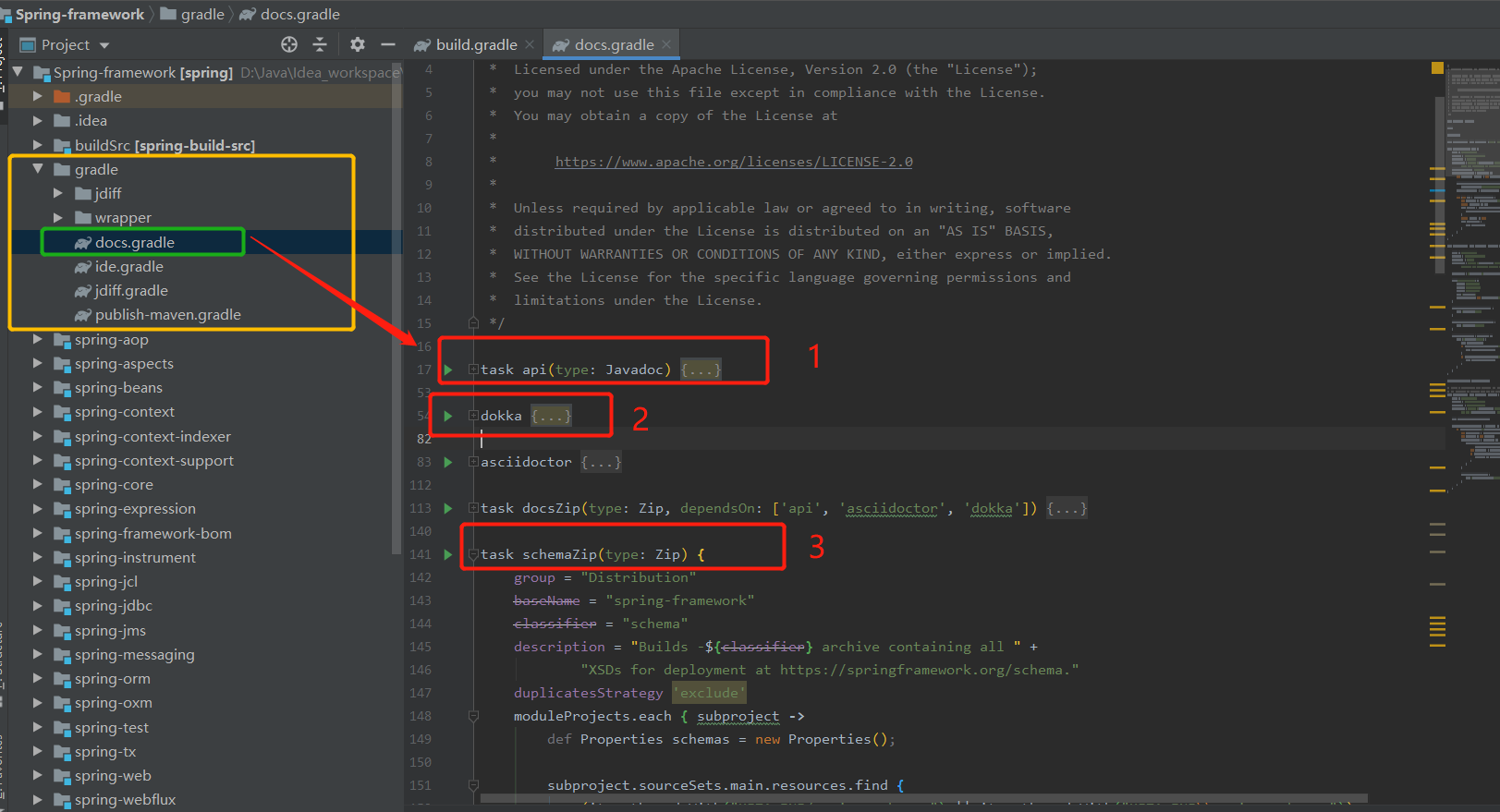The image size is (1500, 812).
Task: Select docs.gradle in project tree
Action: pos(134,242)
